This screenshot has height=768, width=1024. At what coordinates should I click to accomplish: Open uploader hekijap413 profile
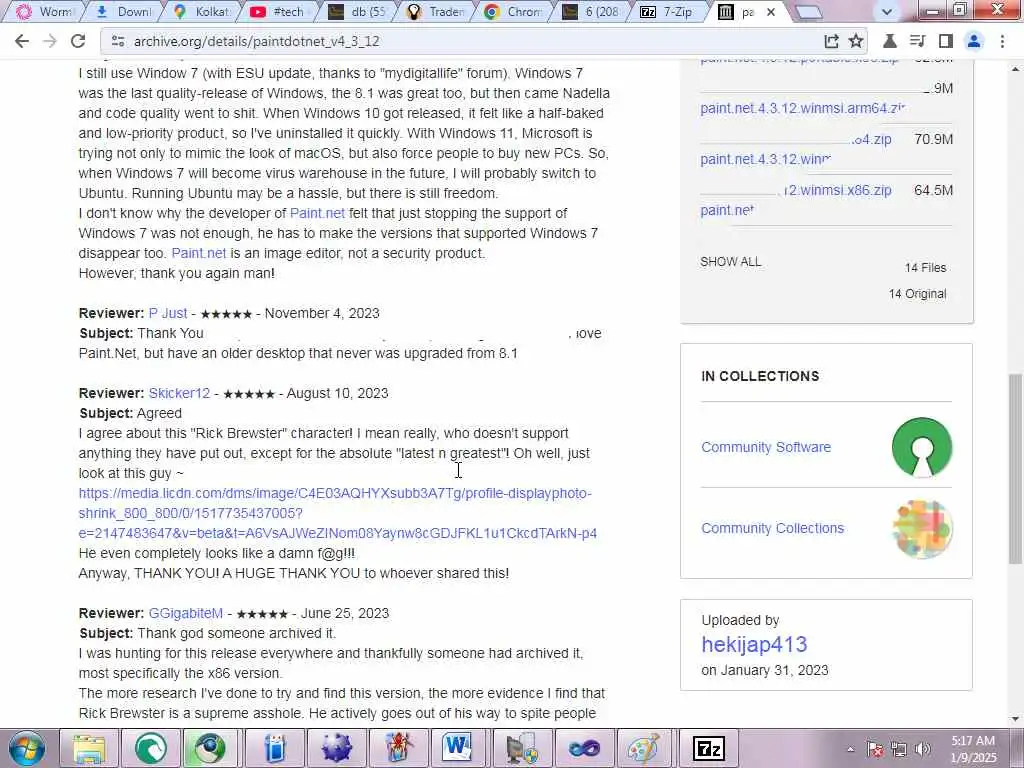tap(754, 645)
